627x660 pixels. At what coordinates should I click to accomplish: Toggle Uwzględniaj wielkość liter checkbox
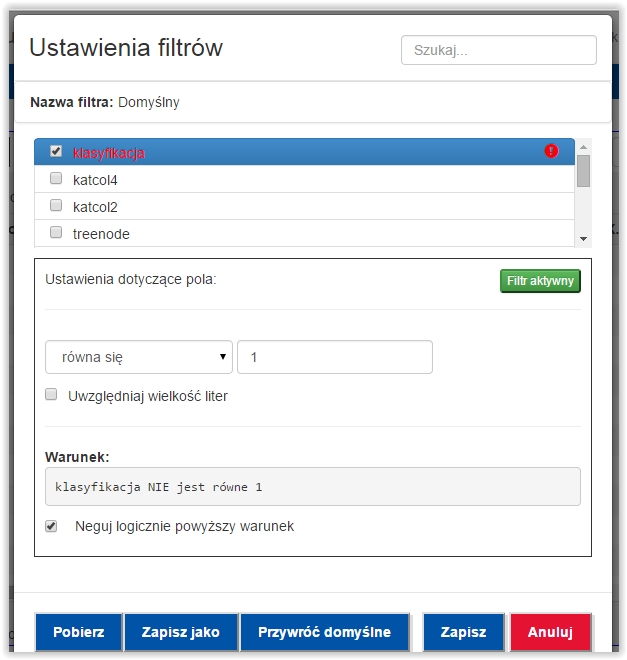coord(51,394)
